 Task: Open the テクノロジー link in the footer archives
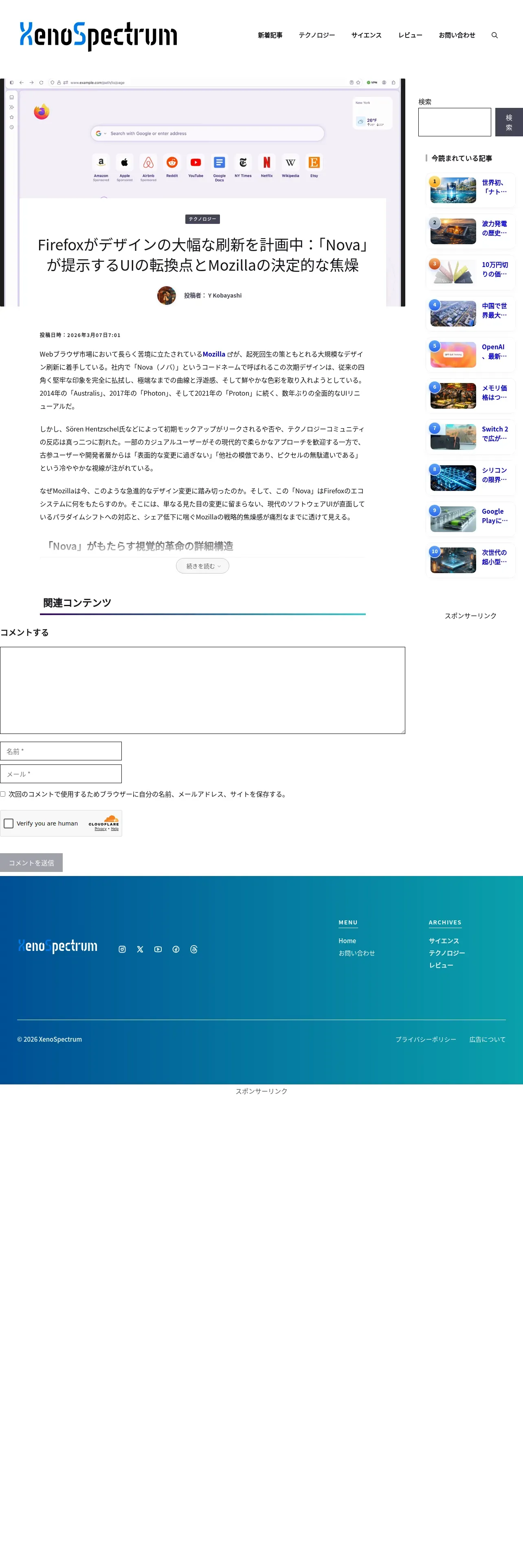[x=447, y=953]
